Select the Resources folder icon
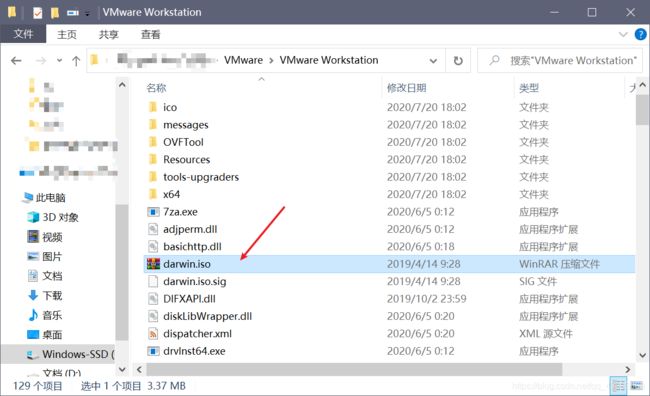 153,159
